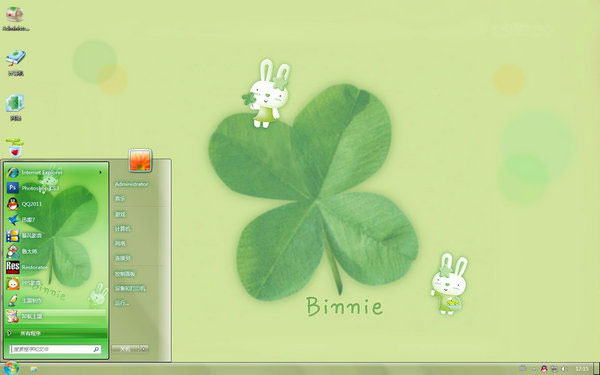
Task: Open the Explorer folder icon on taskbar
Action: pos(34,369)
